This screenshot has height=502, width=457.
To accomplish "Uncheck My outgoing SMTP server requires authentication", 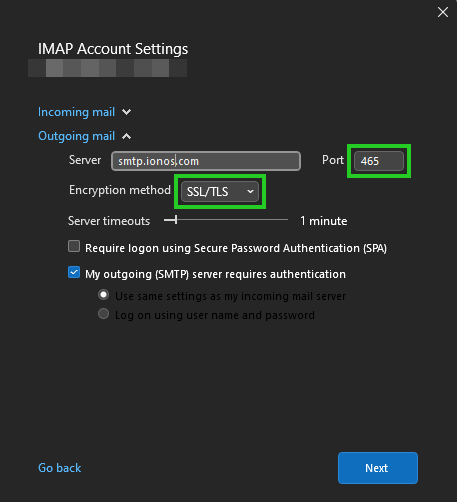I will point(74,272).
